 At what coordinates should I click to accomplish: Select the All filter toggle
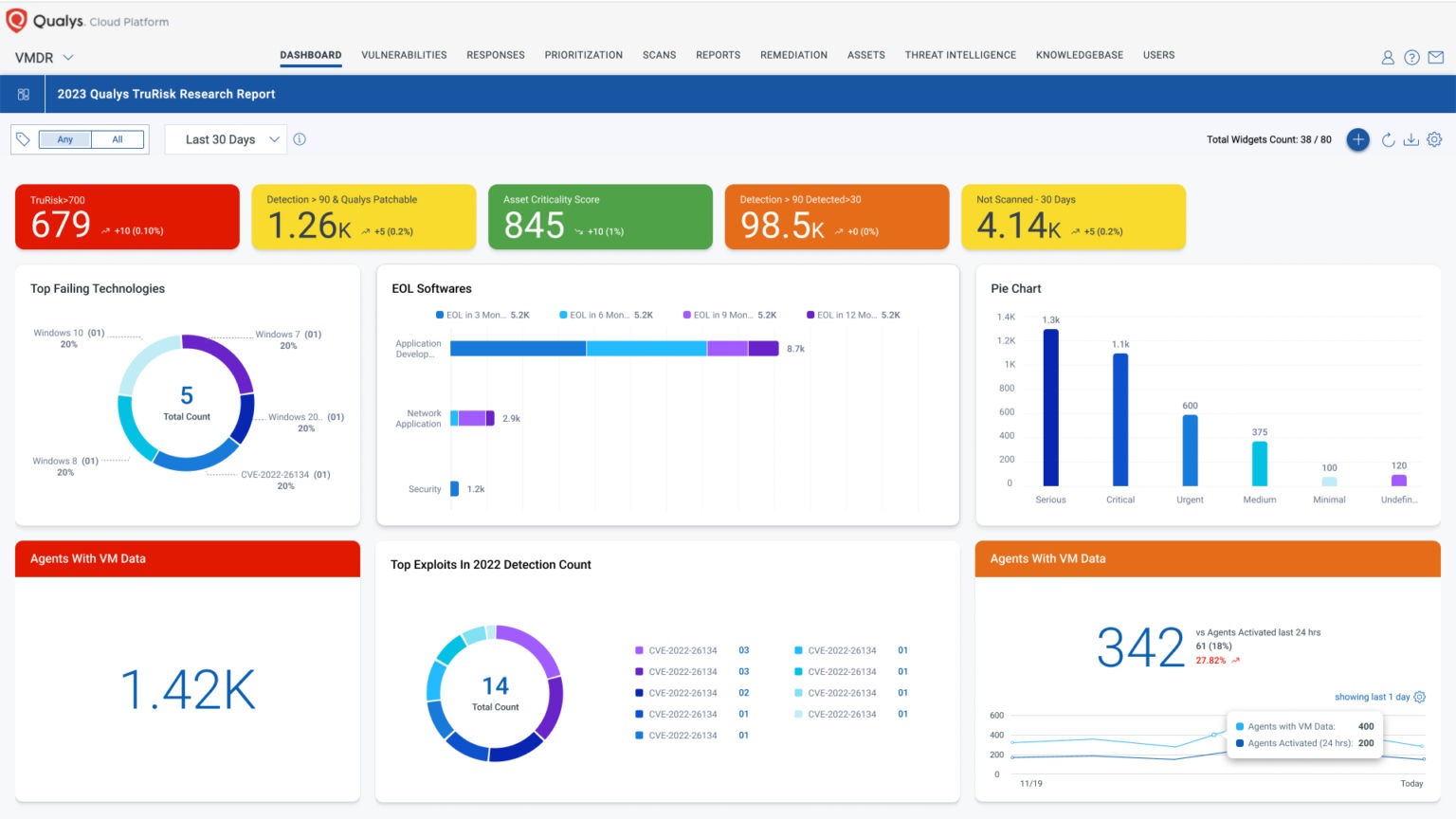coord(118,139)
